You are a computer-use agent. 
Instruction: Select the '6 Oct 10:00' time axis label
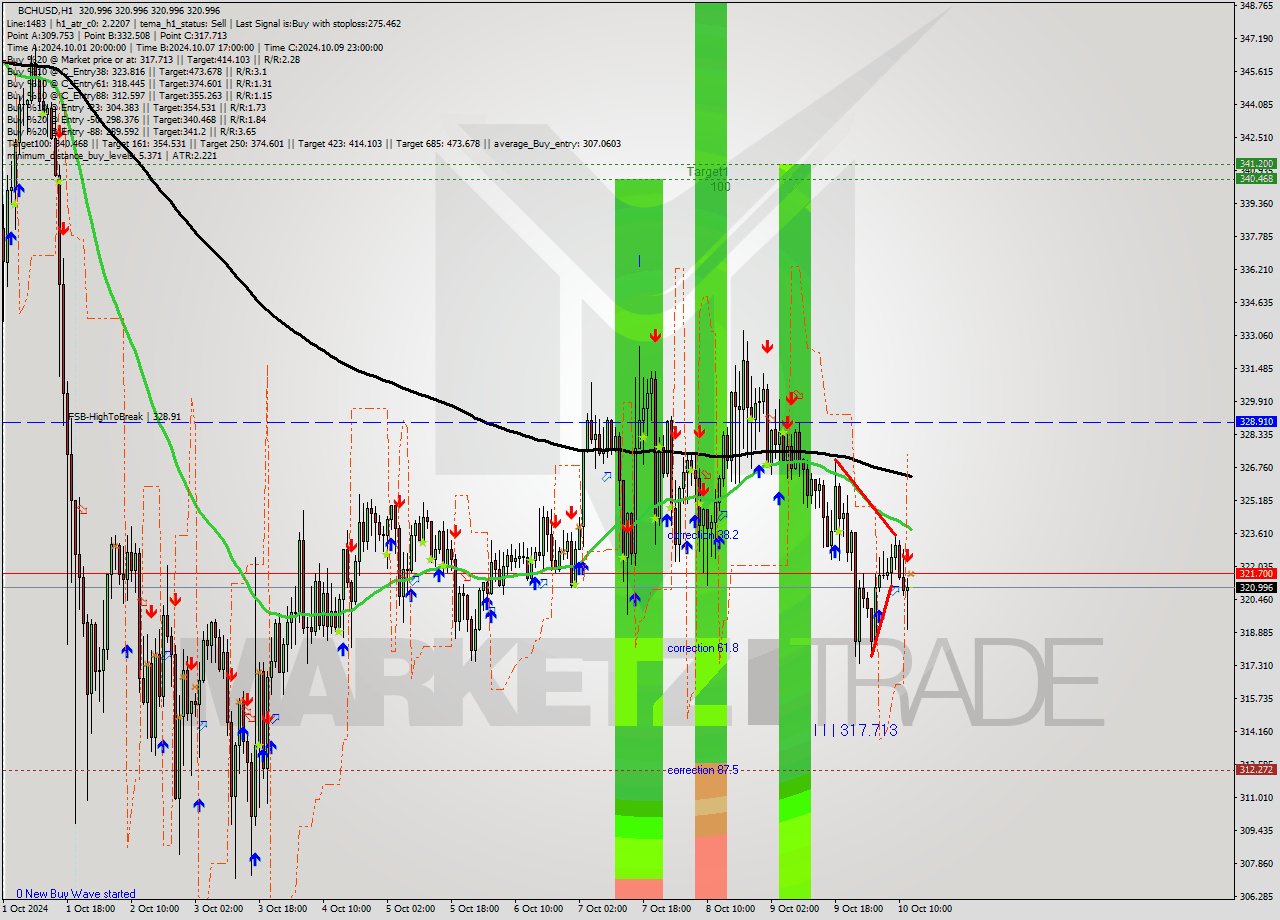(538, 909)
